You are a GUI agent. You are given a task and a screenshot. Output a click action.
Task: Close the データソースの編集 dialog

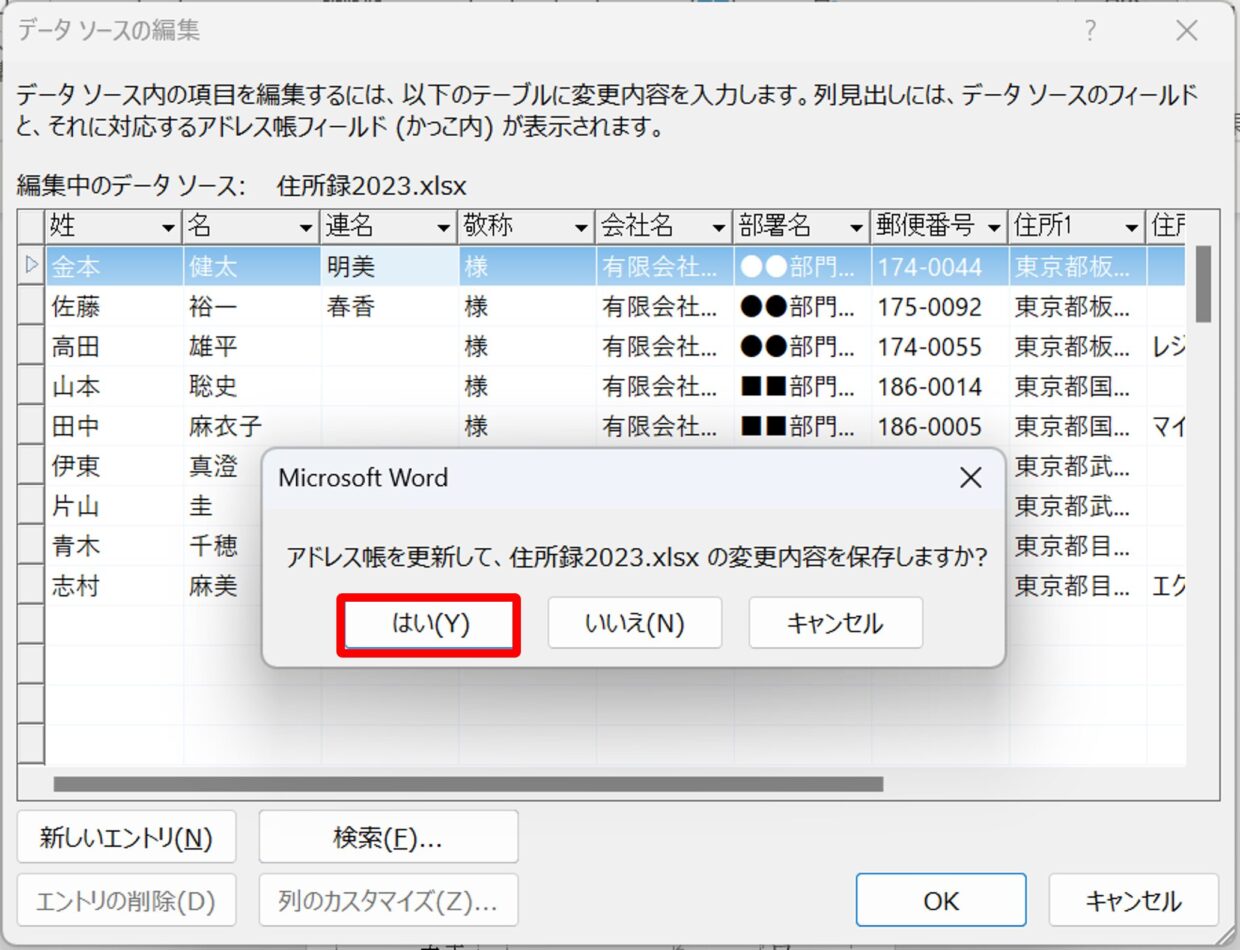(x=1187, y=31)
